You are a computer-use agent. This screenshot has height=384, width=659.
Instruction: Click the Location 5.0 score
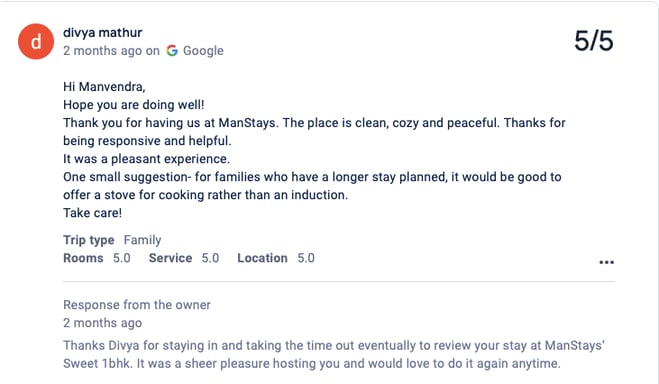click(x=306, y=258)
